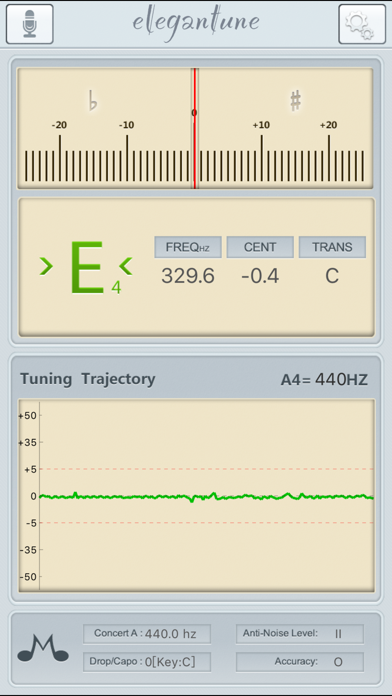Click the large detected note E
Screen dimensions: 392x696
87,268
